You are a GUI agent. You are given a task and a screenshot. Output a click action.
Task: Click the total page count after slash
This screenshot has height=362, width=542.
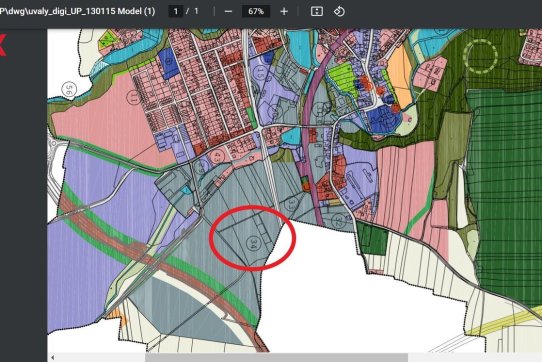pyautogui.click(x=196, y=11)
